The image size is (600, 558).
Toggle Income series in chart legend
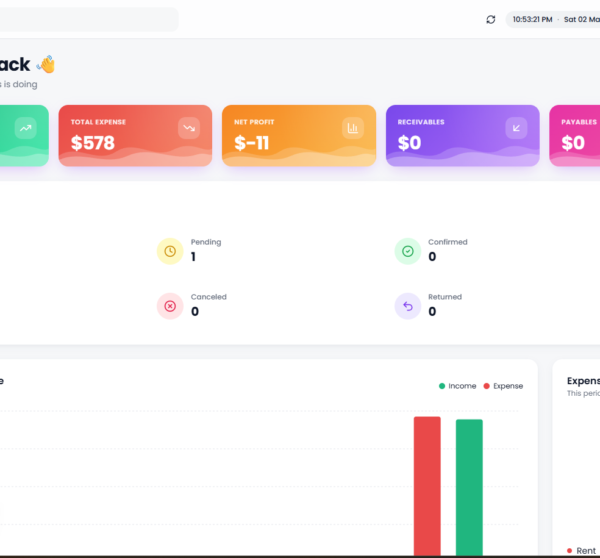coord(458,386)
